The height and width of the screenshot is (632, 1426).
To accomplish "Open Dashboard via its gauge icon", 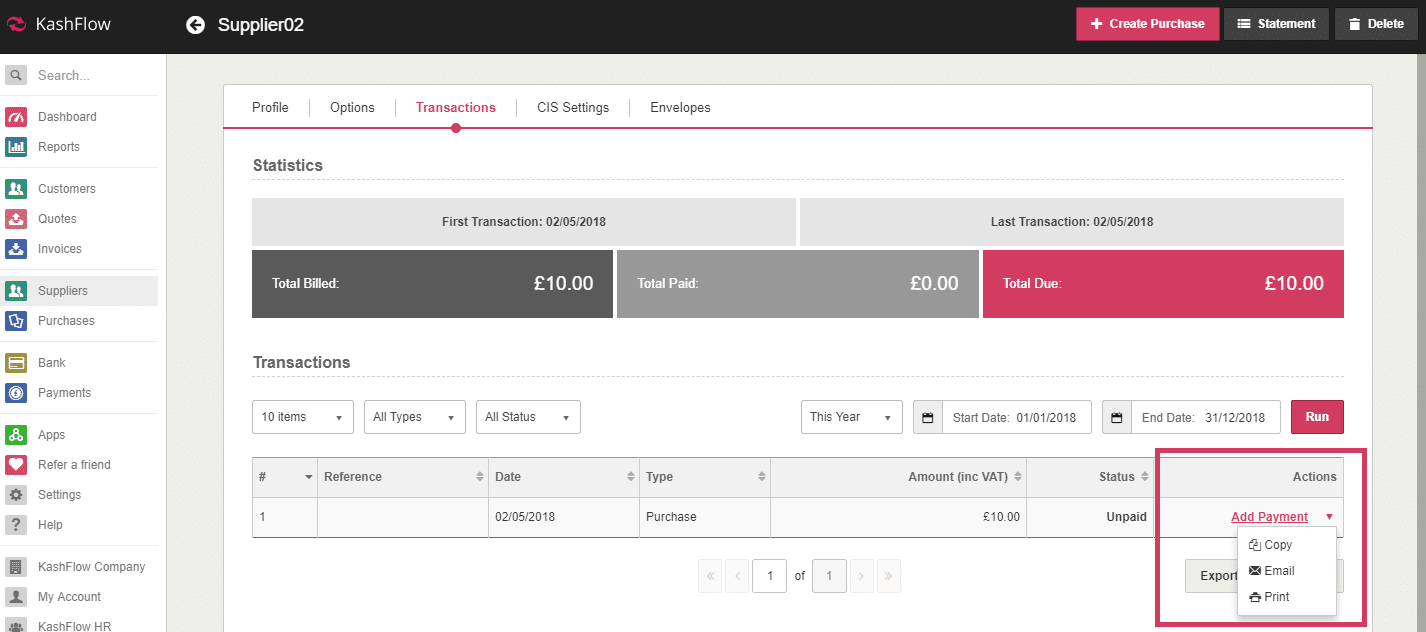I will pyautogui.click(x=16, y=117).
